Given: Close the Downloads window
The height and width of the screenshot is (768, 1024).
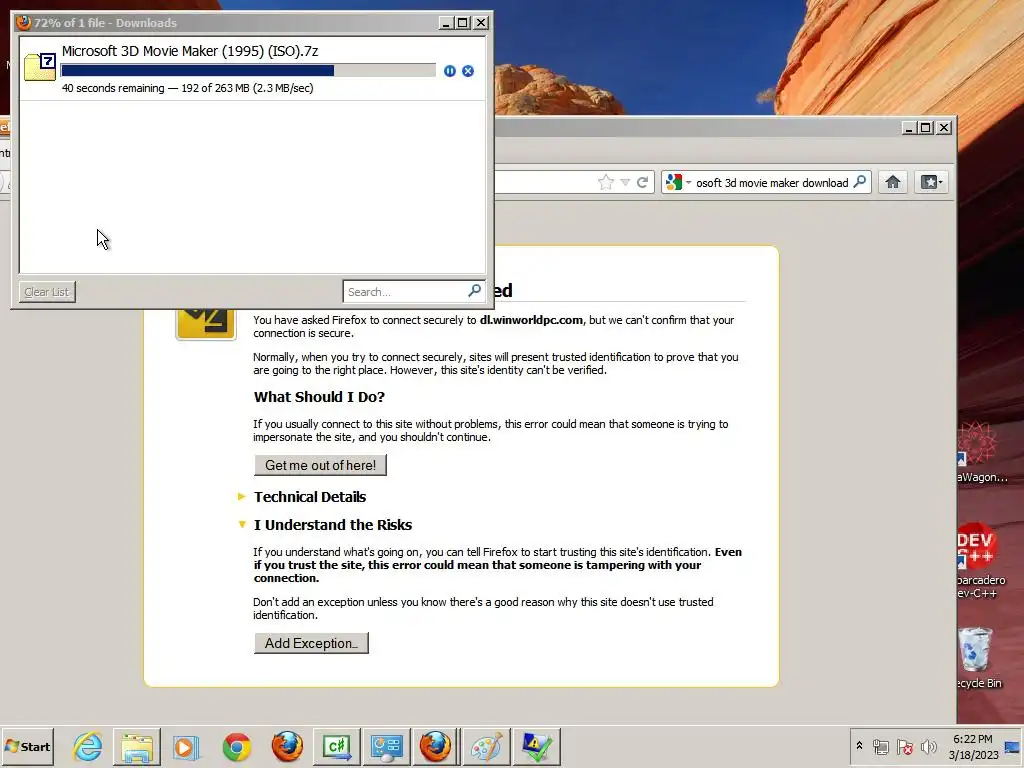Looking at the screenshot, I should 481,23.
